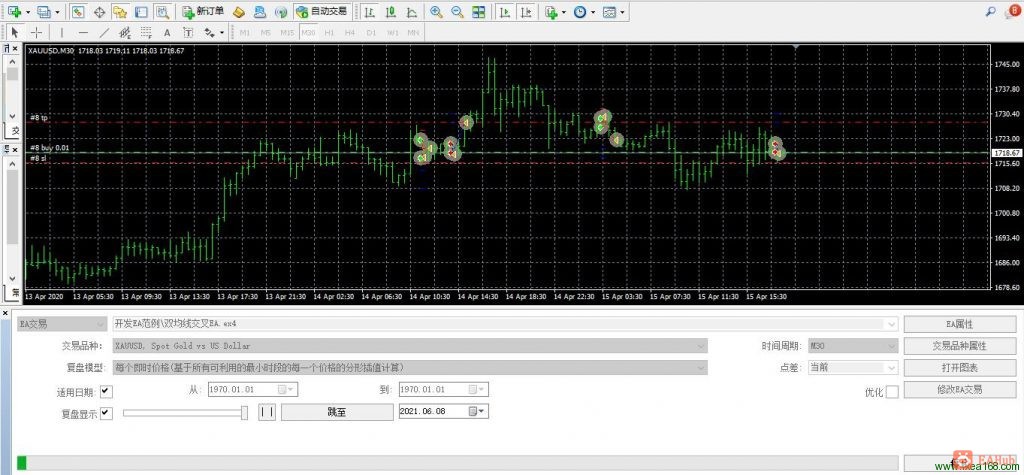
Task: Enable the 优化 optimization checkbox
Action: (x=891, y=392)
